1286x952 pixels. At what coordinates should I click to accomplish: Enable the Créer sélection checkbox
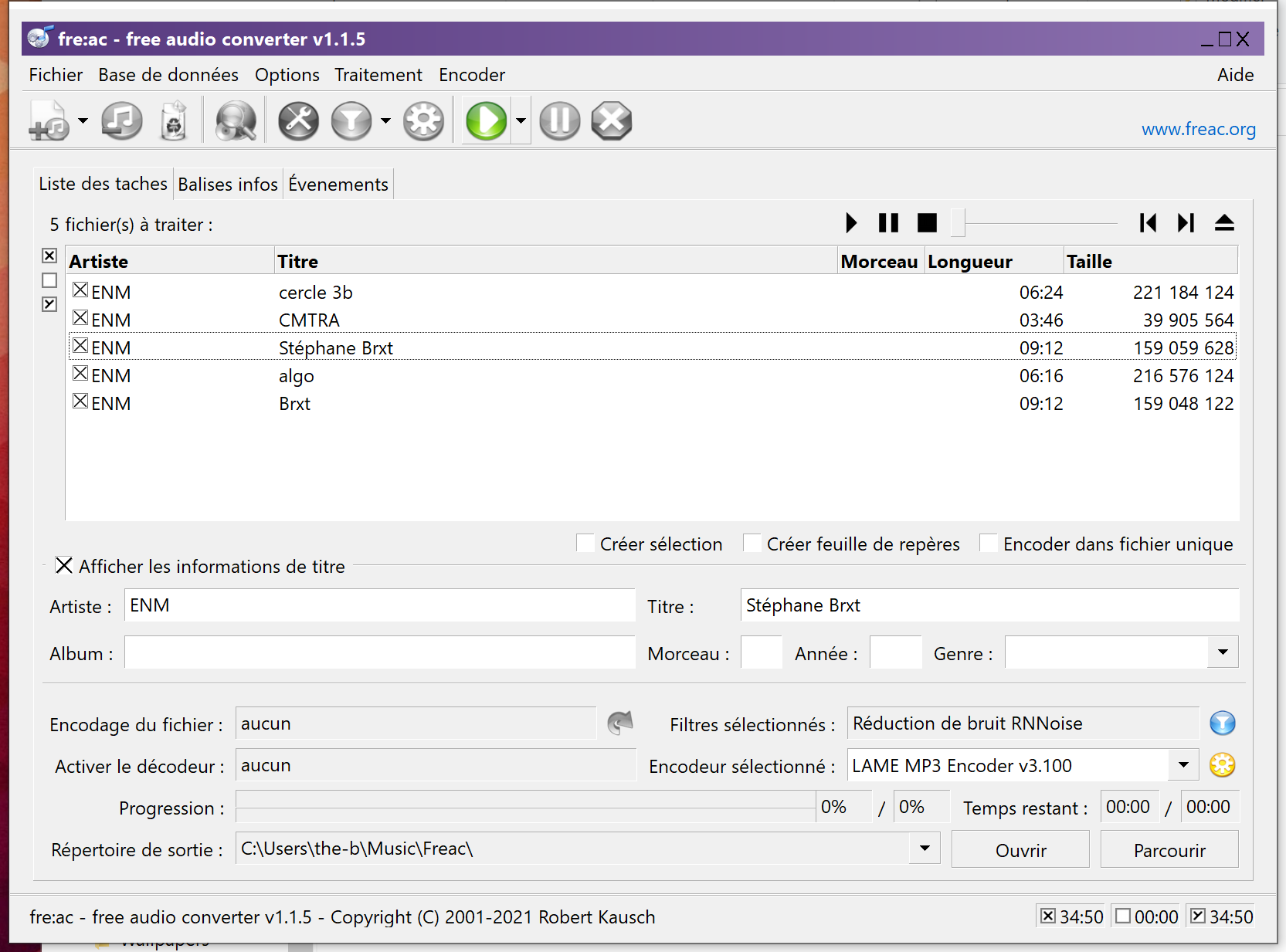585,544
